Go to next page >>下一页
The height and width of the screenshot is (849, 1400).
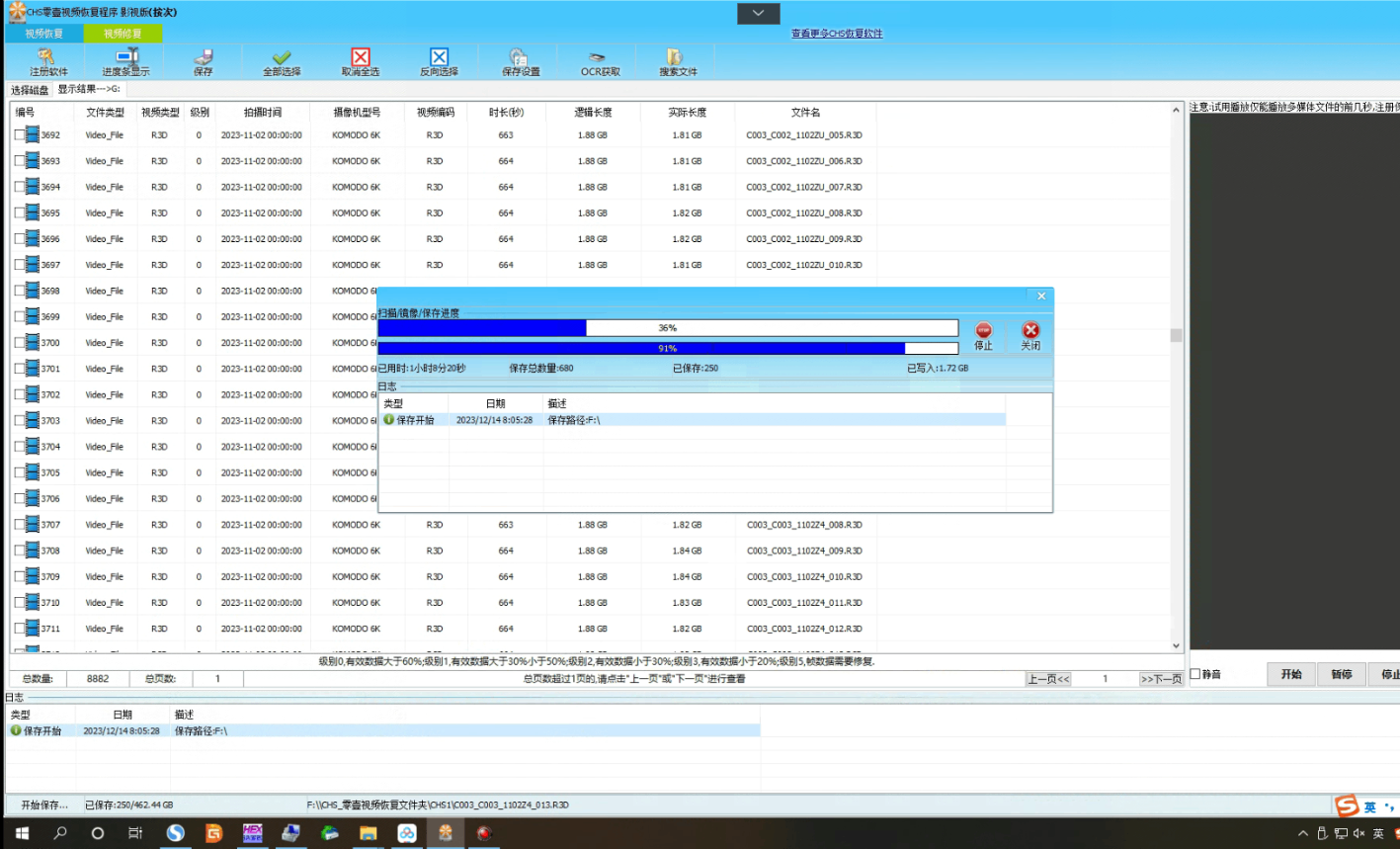(x=1161, y=679)
